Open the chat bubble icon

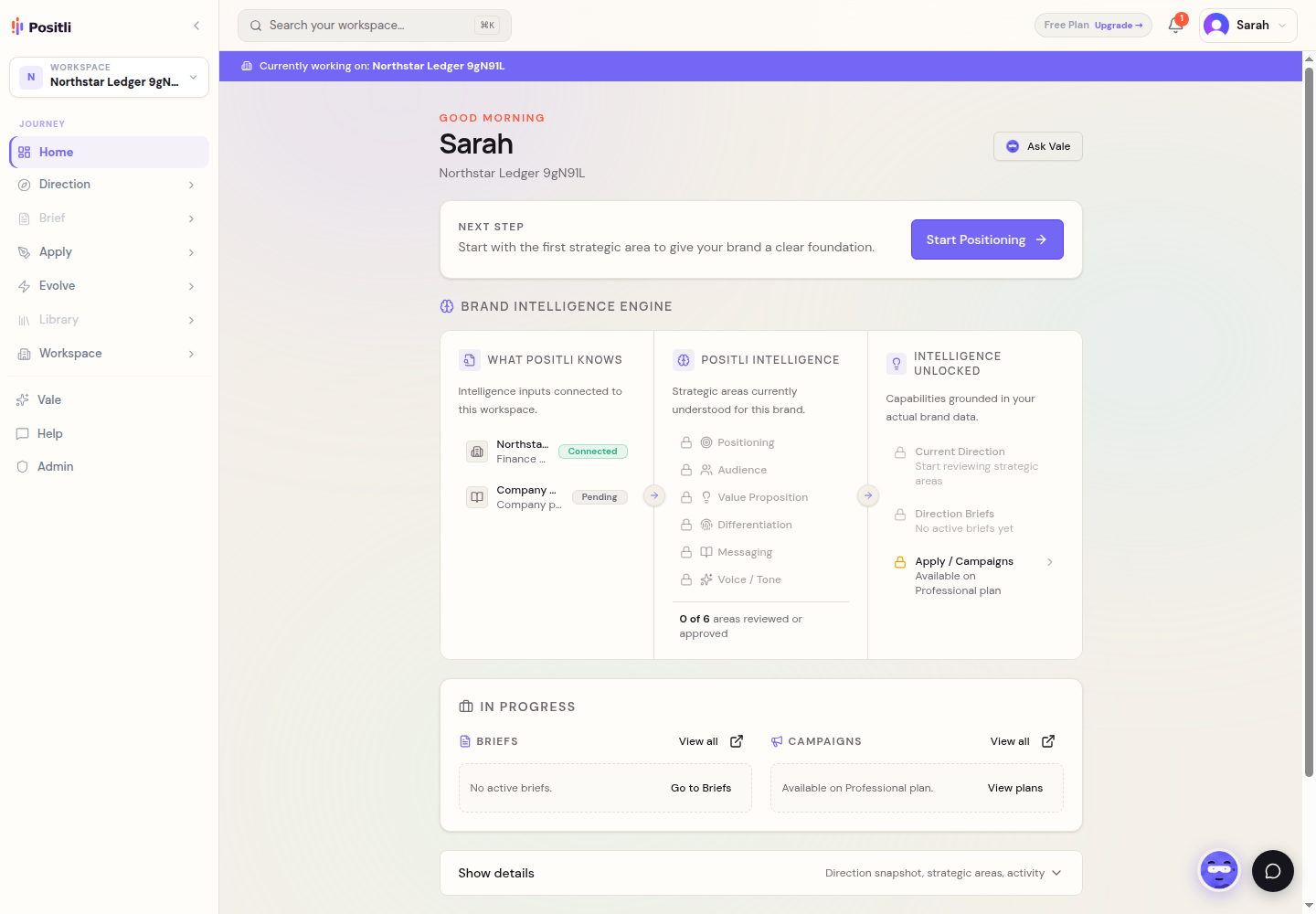tap(1273, 871)
